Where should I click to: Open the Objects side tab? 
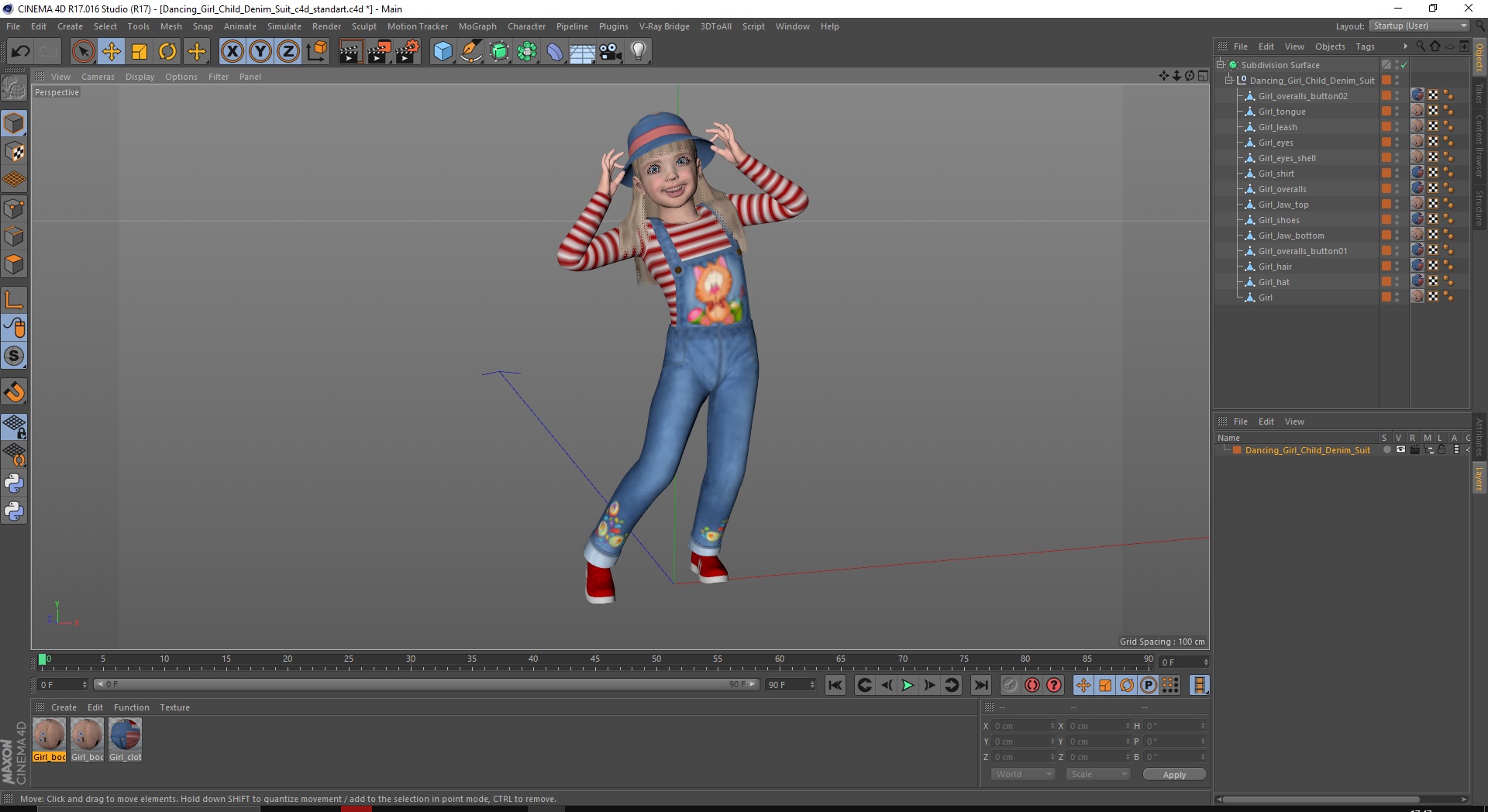pyautogui.click(x=1479, y=57)
